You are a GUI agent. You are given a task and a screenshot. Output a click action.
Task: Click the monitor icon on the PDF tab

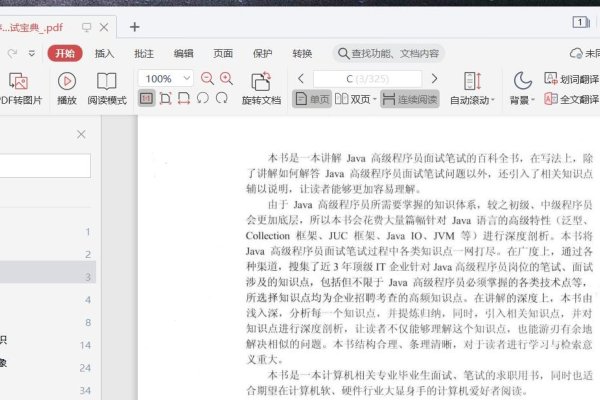[x=86, y=27]
